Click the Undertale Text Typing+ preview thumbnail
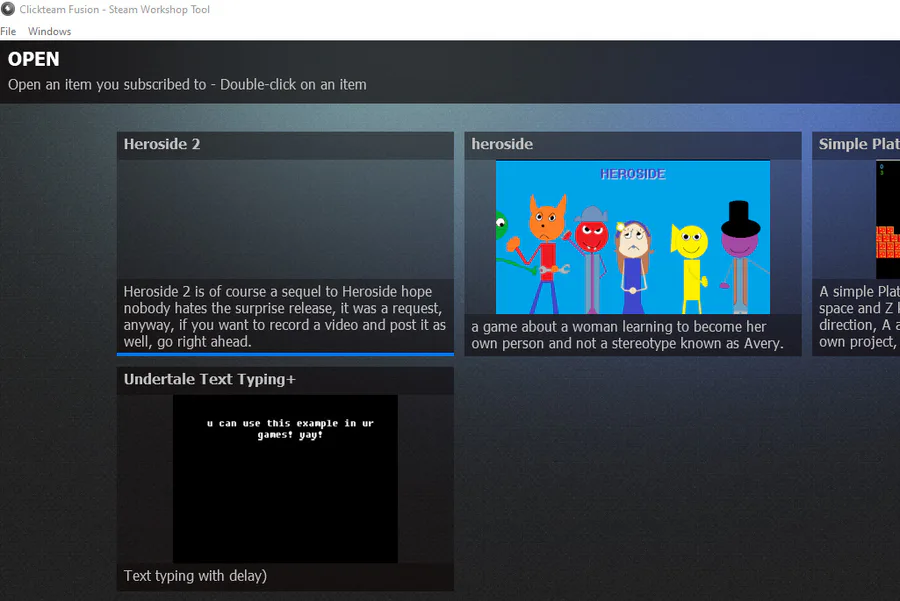 click(x=285, y=479)
